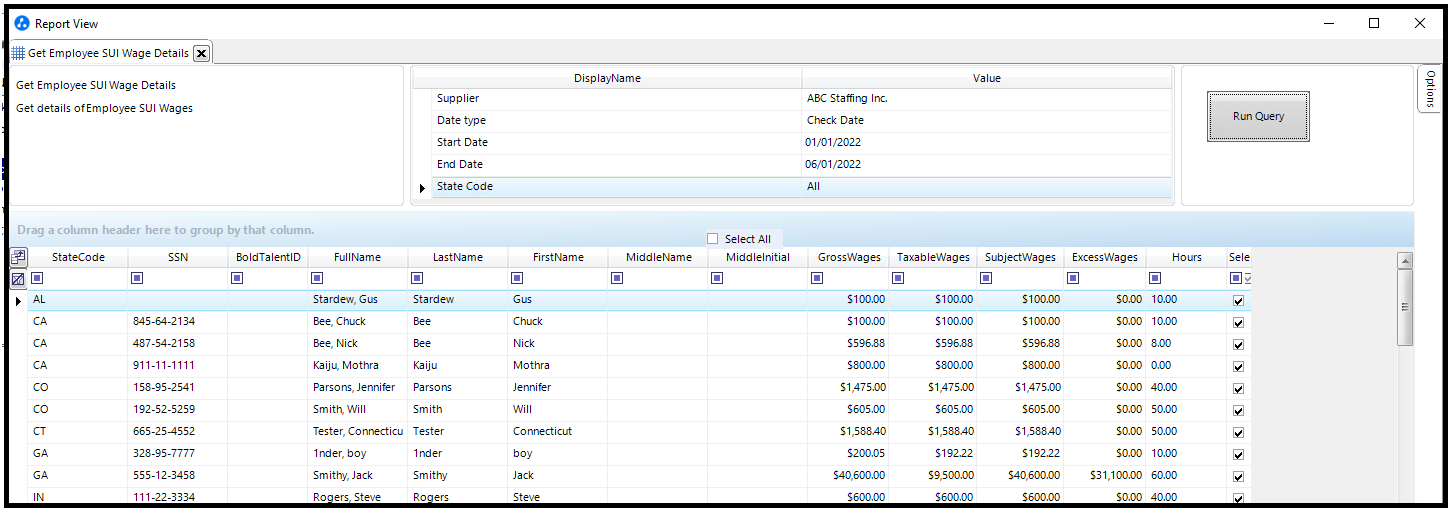The width and height of the screenshot is (1453, 511).
Task: Edit the Supplier value ABC Staffing Inc.
Action: (986, 99)
